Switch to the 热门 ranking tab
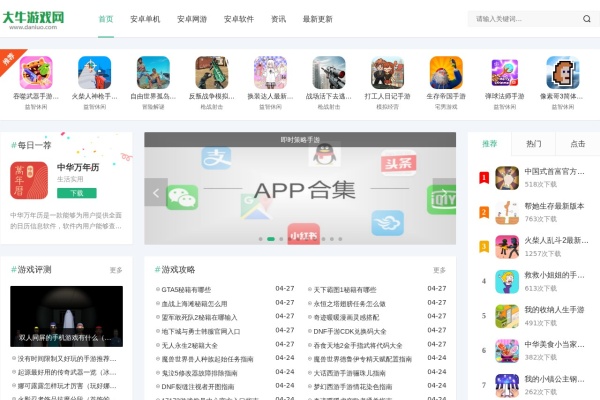Image resolution: width=600 pixels, height=400 pixels. 533,144
